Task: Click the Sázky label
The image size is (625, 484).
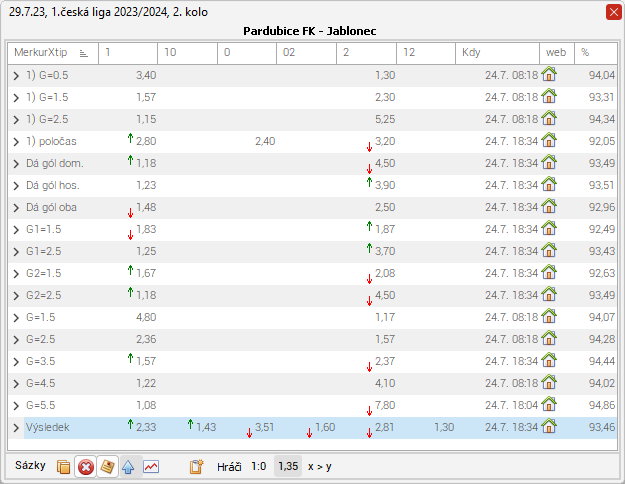Action: tap(30, 465)
